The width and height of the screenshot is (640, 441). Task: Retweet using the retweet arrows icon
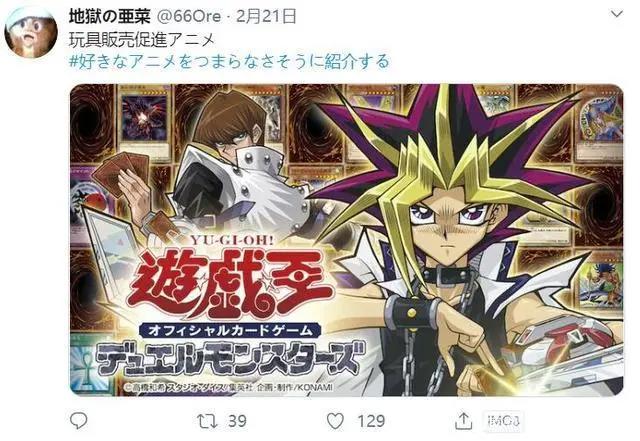[207, 421]
